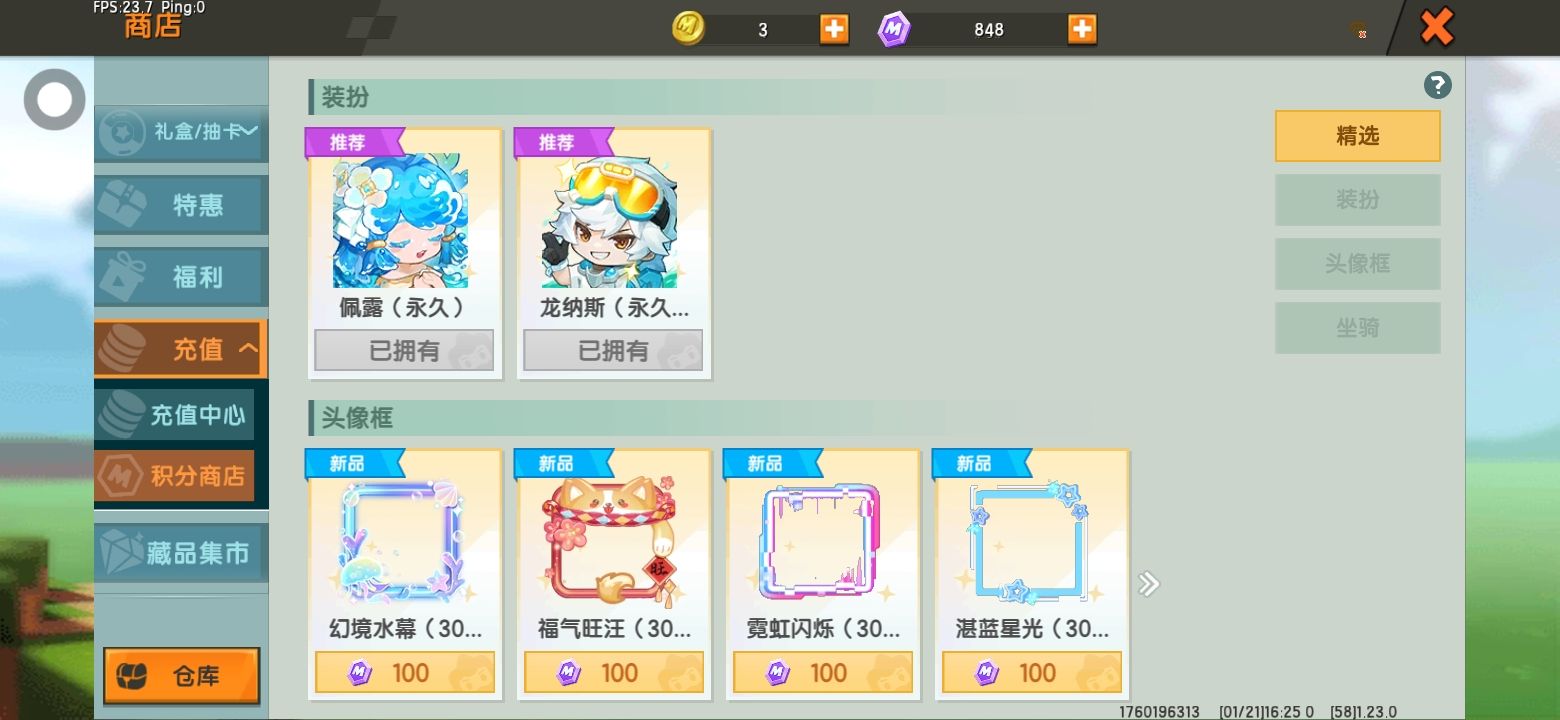Tap the gold coin currency icon

(x=688, y=28)
